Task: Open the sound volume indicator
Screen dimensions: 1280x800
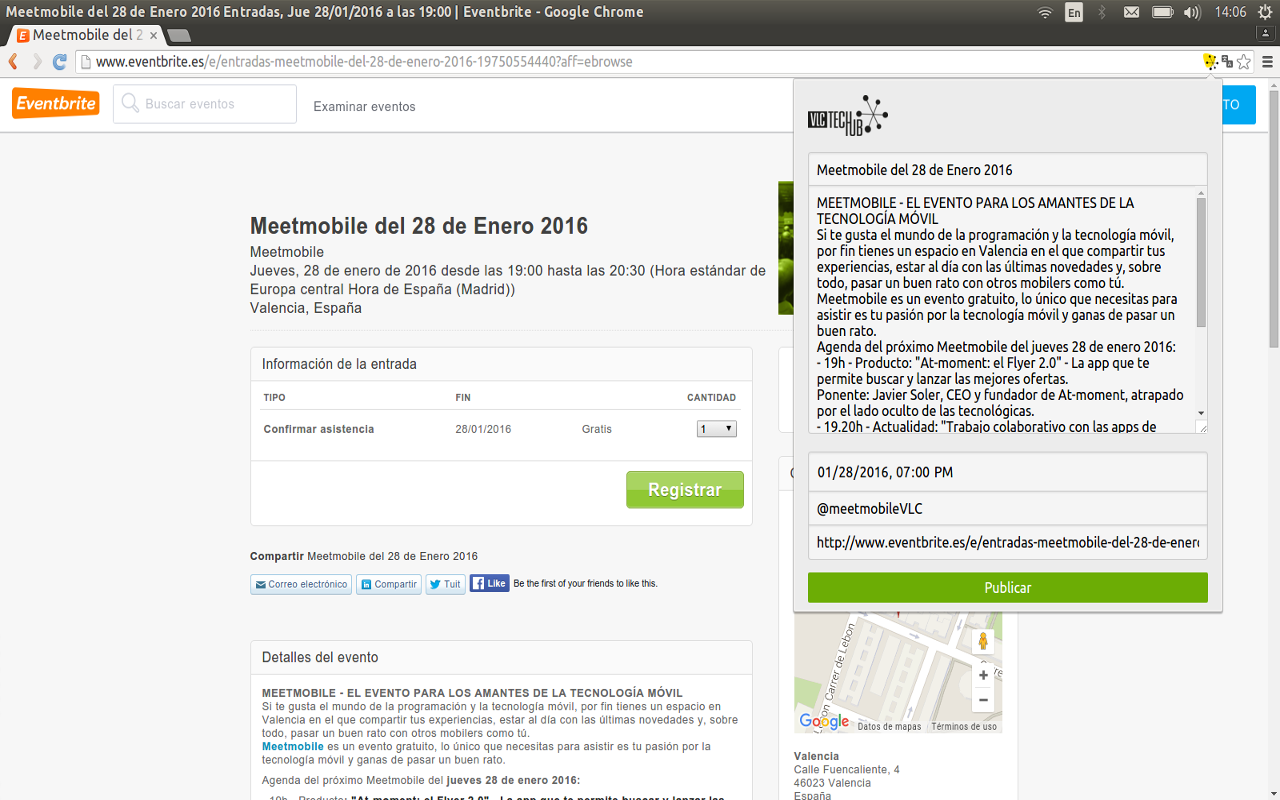Action: (x=1192, y=12)
